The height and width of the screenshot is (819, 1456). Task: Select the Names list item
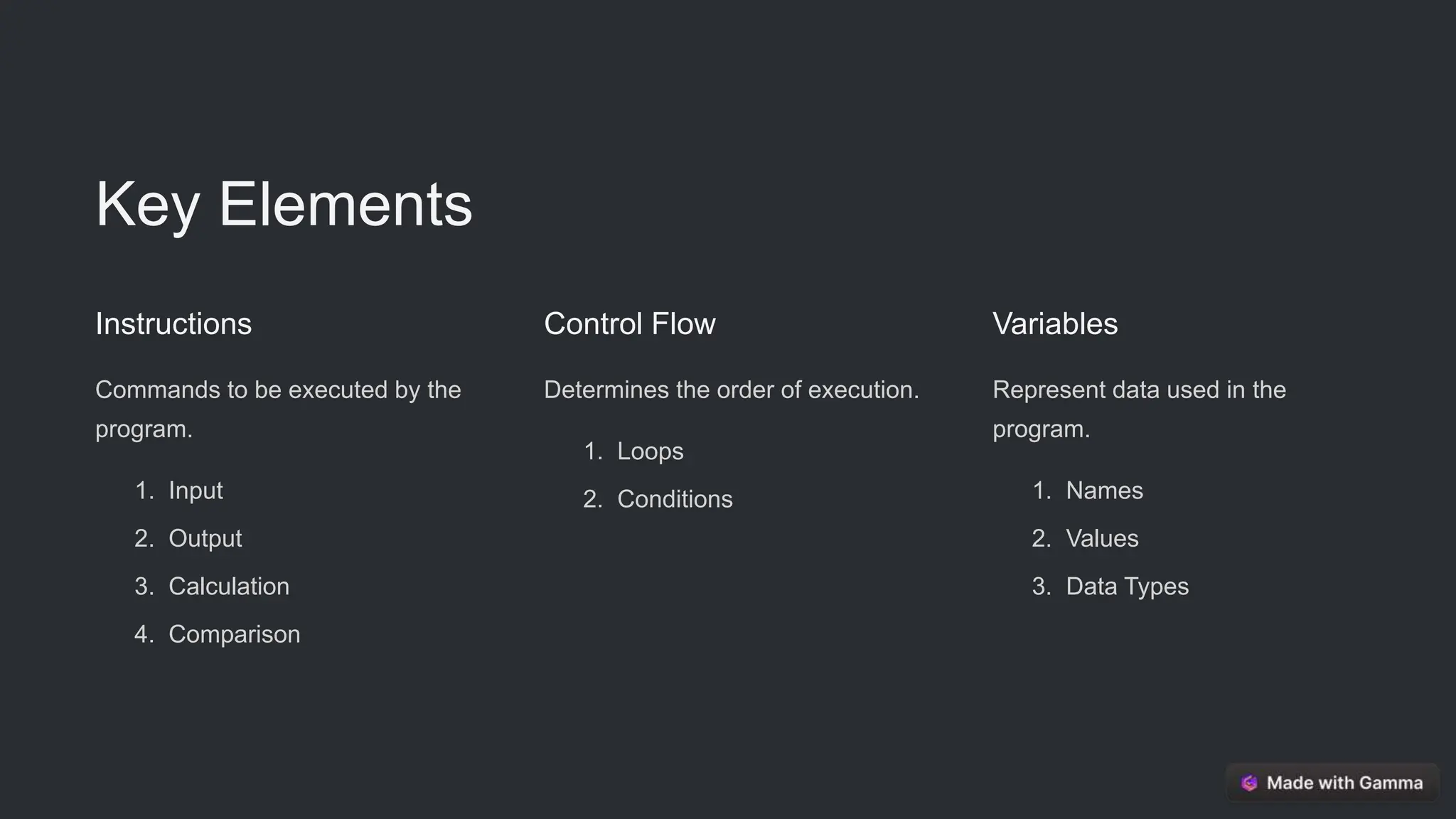pos(1104,491)
